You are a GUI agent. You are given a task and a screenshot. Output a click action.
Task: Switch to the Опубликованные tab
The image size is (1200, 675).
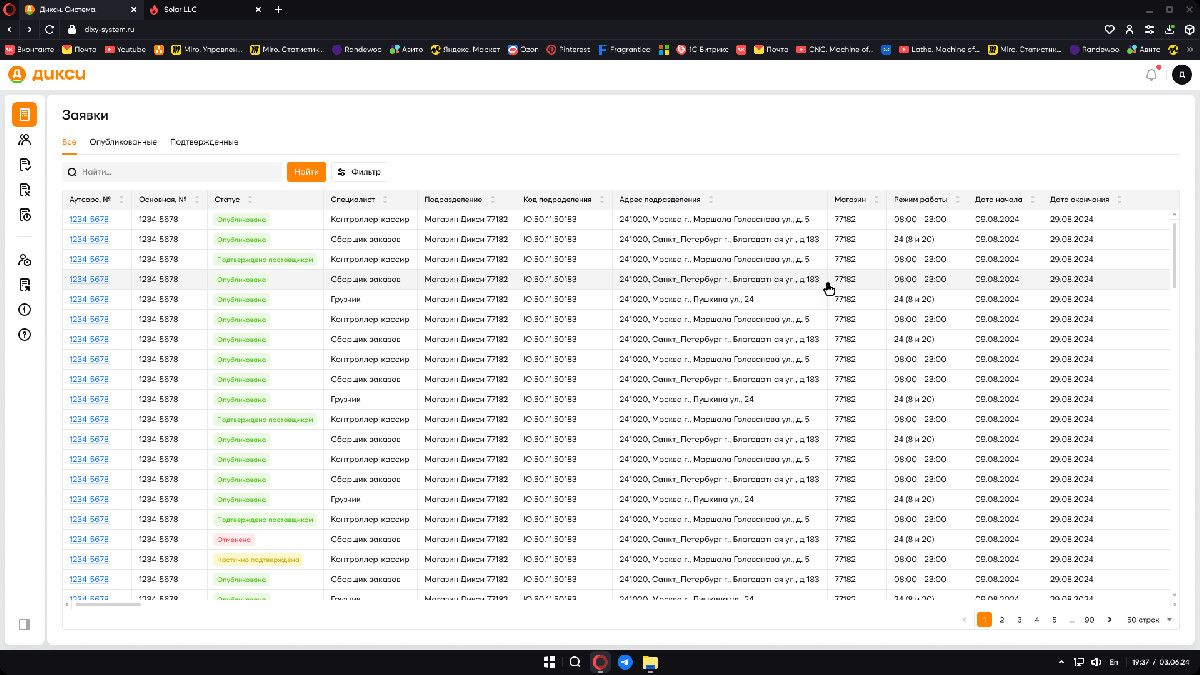point(123,142)
